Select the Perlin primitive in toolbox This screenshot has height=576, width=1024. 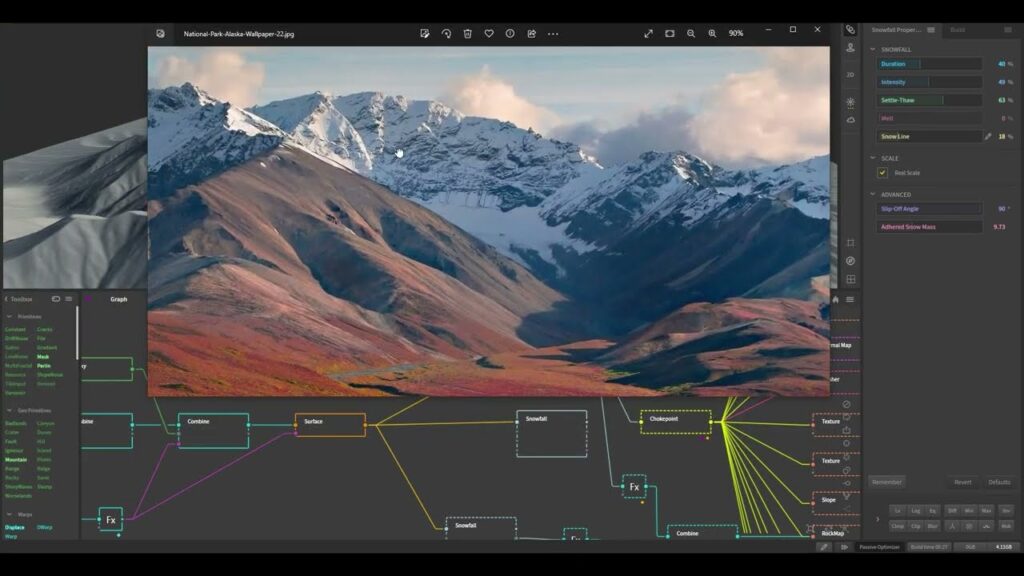click(x=44, y=366)
